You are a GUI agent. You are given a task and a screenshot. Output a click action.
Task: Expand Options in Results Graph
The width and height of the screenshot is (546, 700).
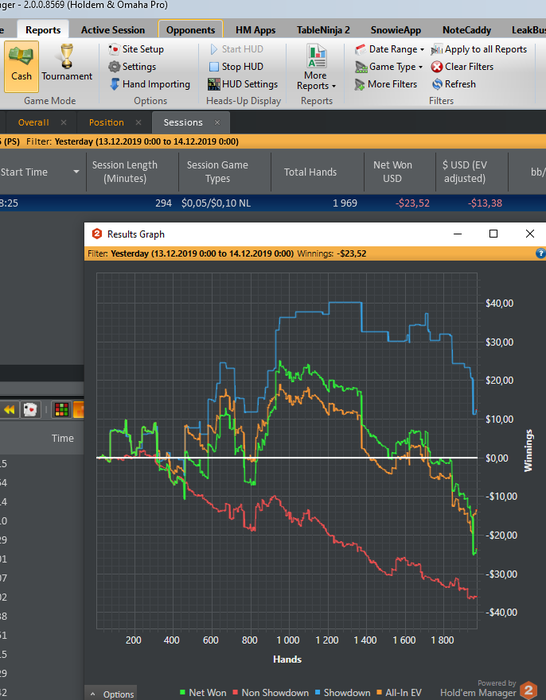[x=111, y=694]
